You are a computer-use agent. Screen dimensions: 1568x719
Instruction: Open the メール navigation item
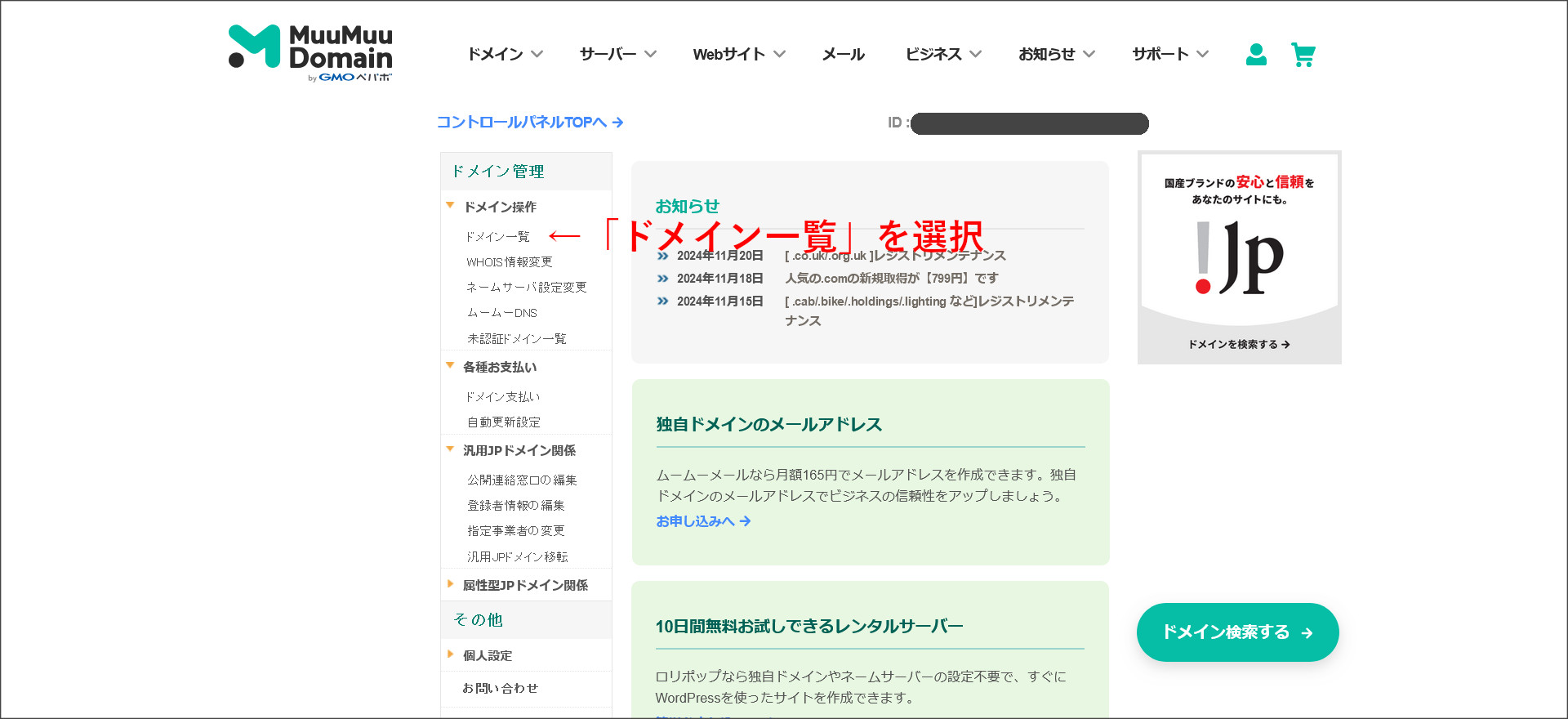coord(843,54)
